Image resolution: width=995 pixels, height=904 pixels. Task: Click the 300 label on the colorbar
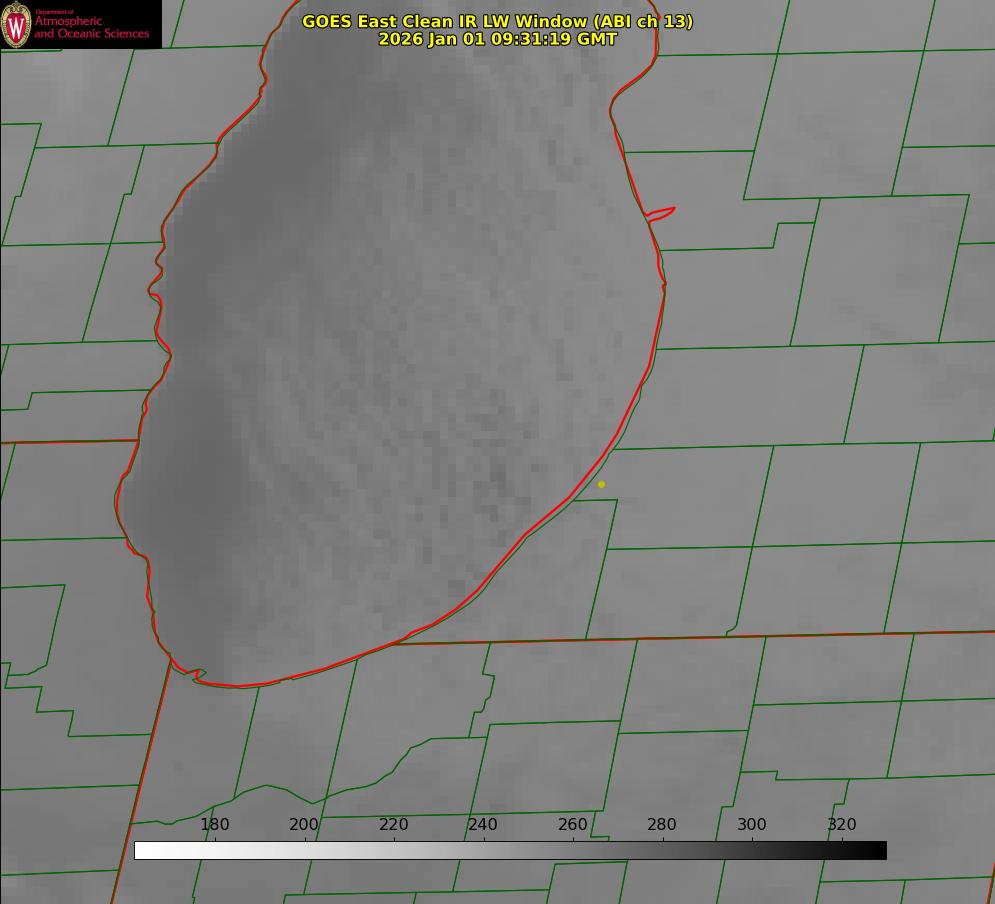point(752,825)
